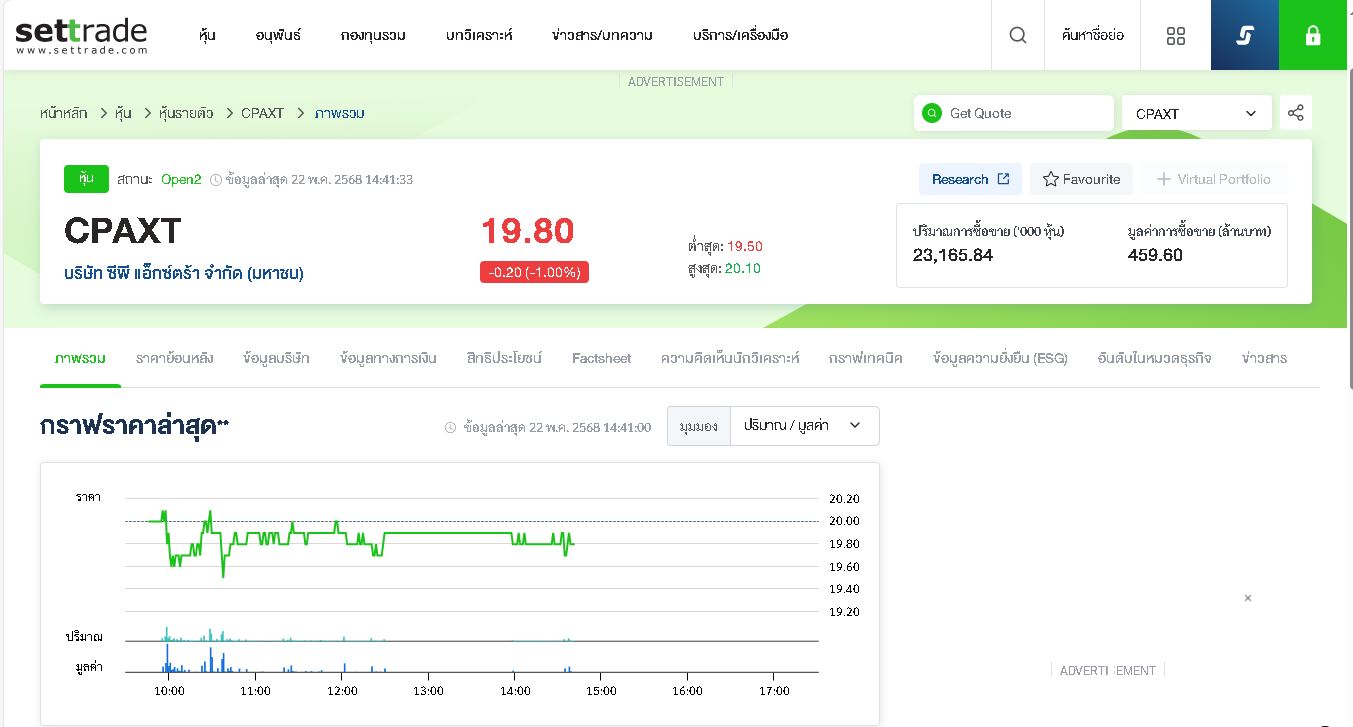The height and width of the screenshot is (727, 1353).
Task: Click the green หุ้น tag badge
Action: coord(86,179)
